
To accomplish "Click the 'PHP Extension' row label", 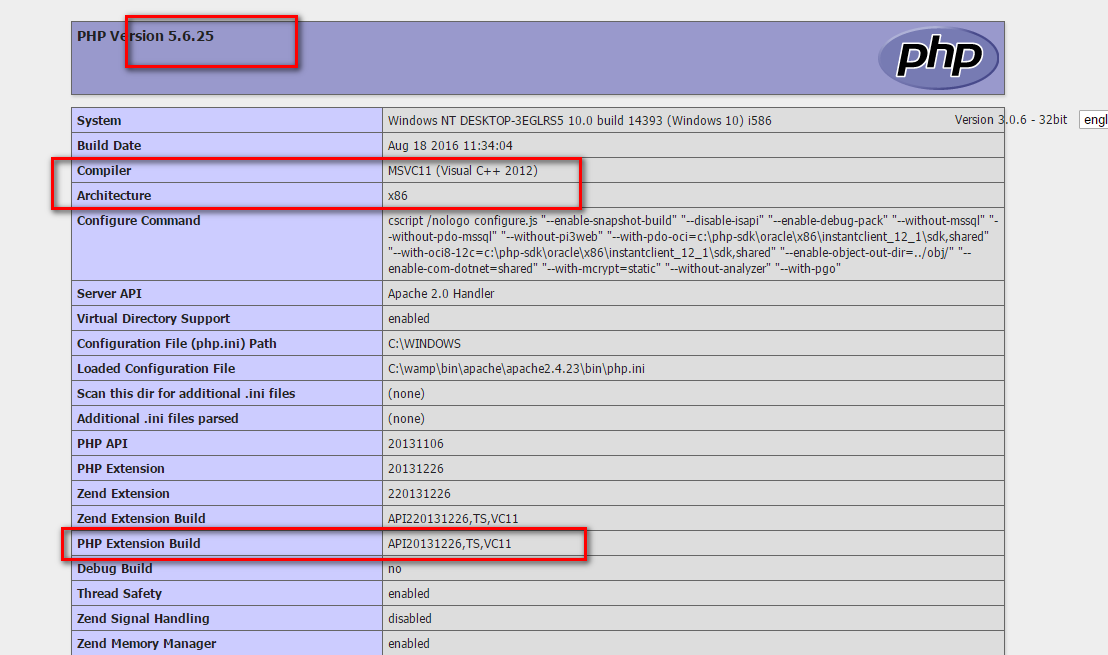I will 121,468.
